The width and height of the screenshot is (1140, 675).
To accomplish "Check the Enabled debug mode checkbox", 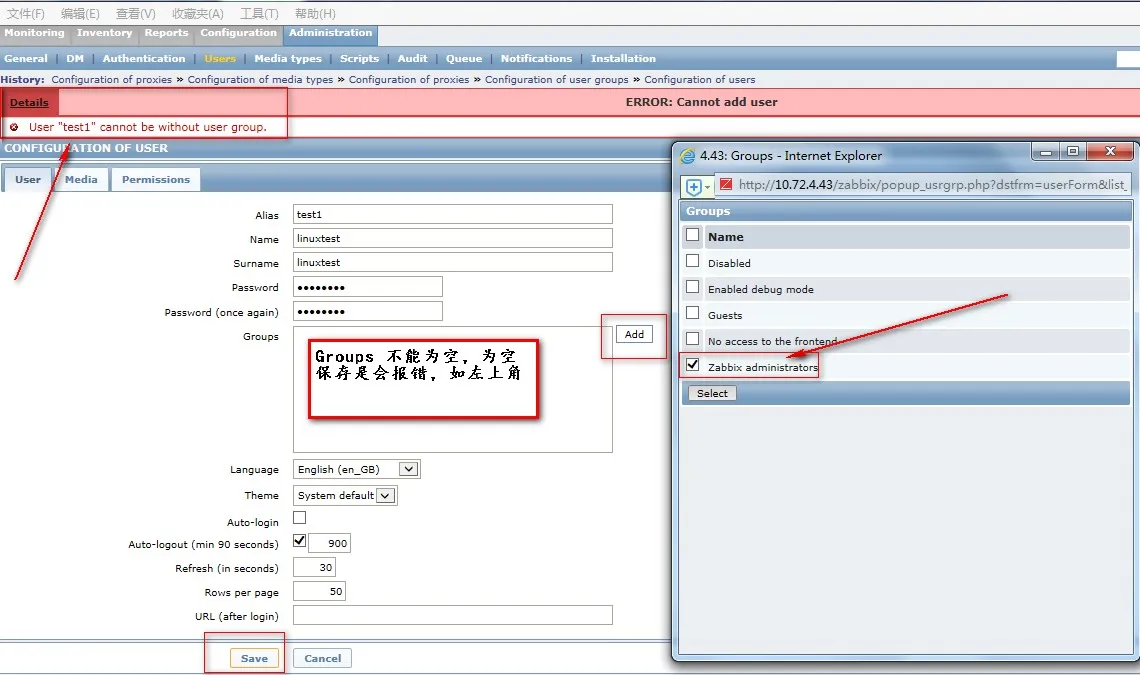I will (x=693, y=287).
